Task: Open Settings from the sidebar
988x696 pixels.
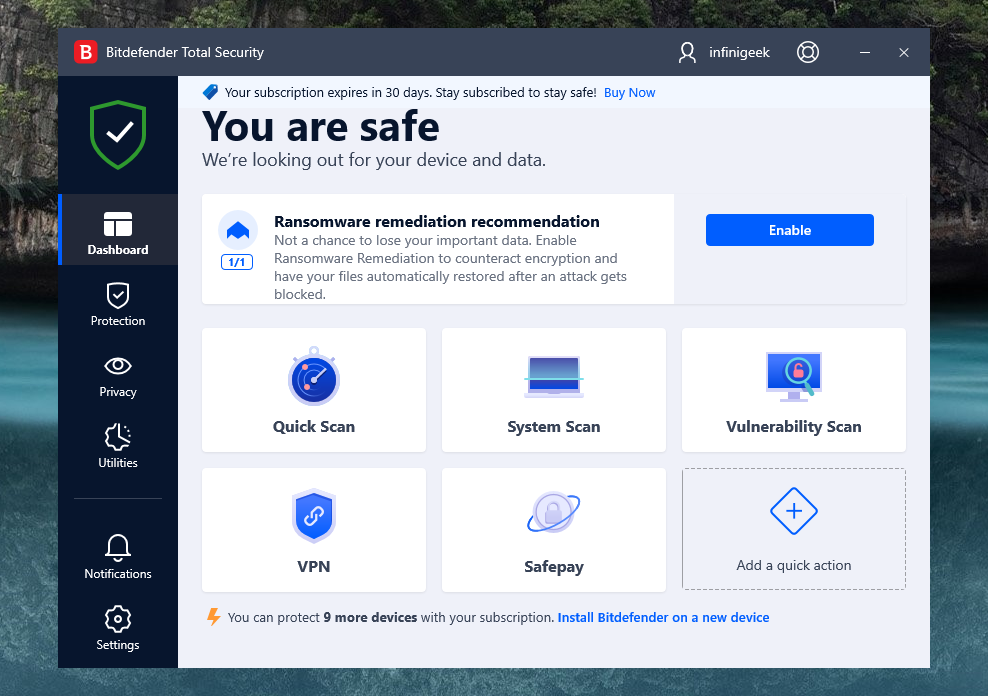Action: [118, 628]
